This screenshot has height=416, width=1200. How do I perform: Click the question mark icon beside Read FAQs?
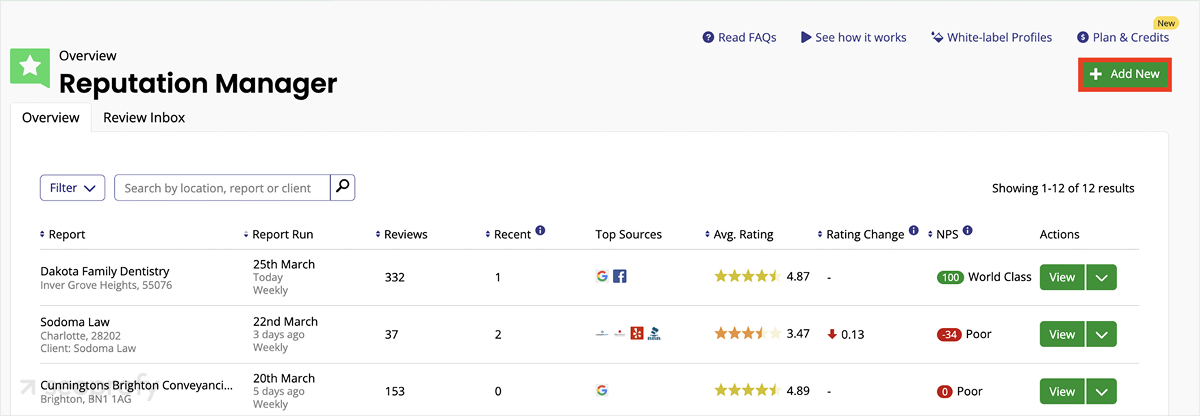click(708, 37)
